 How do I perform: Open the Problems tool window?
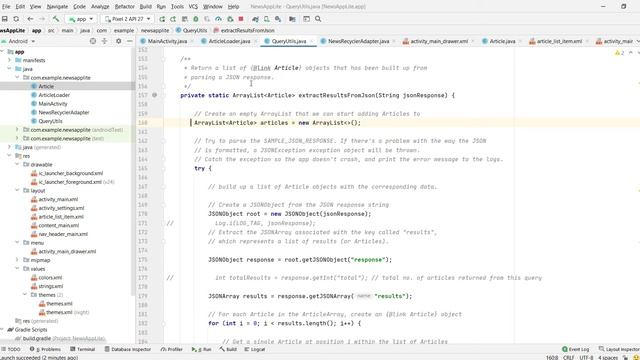45,349
